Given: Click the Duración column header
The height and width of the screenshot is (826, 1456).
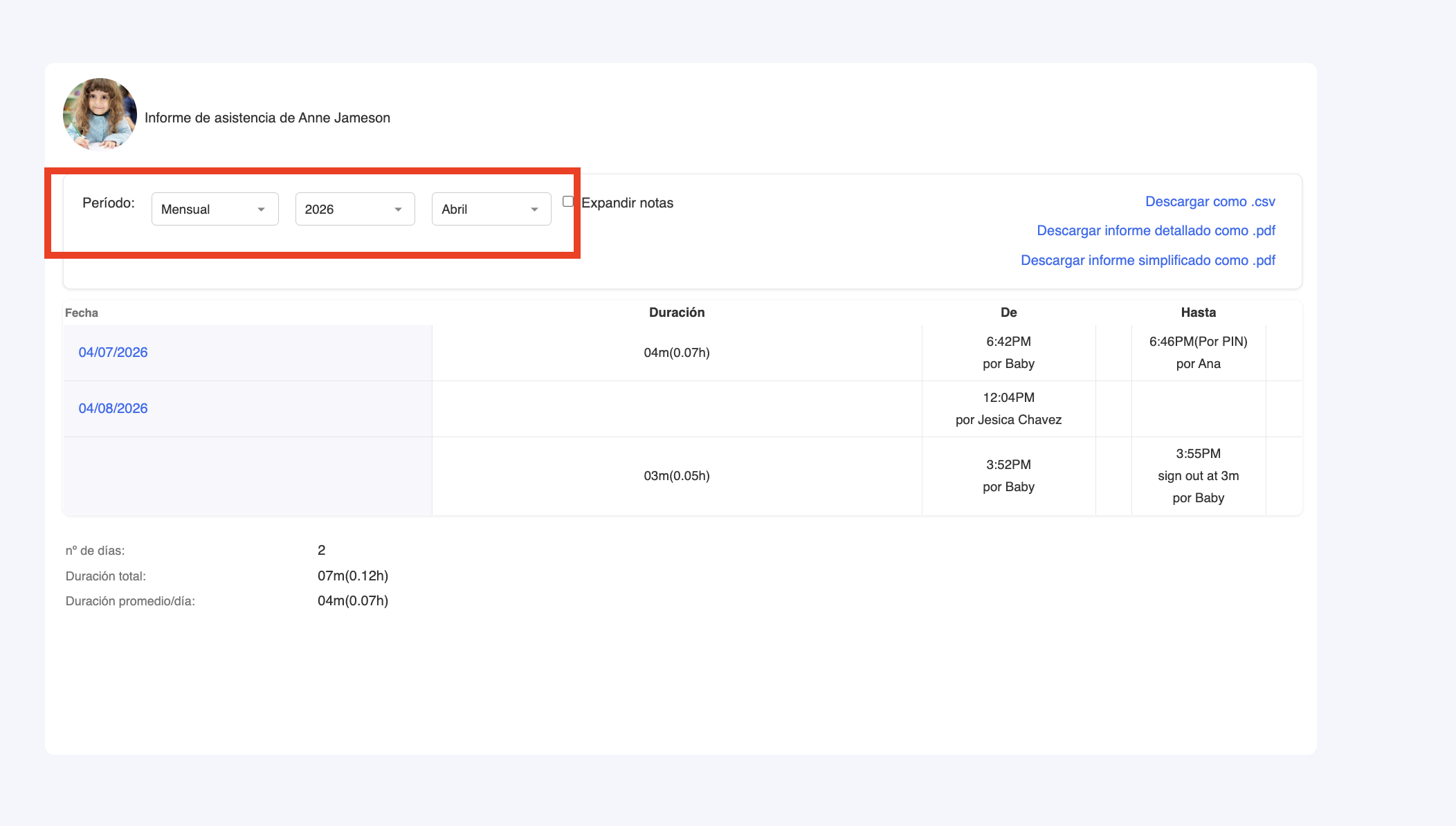Looking at the screenshot, I should (x=676, y=312).
